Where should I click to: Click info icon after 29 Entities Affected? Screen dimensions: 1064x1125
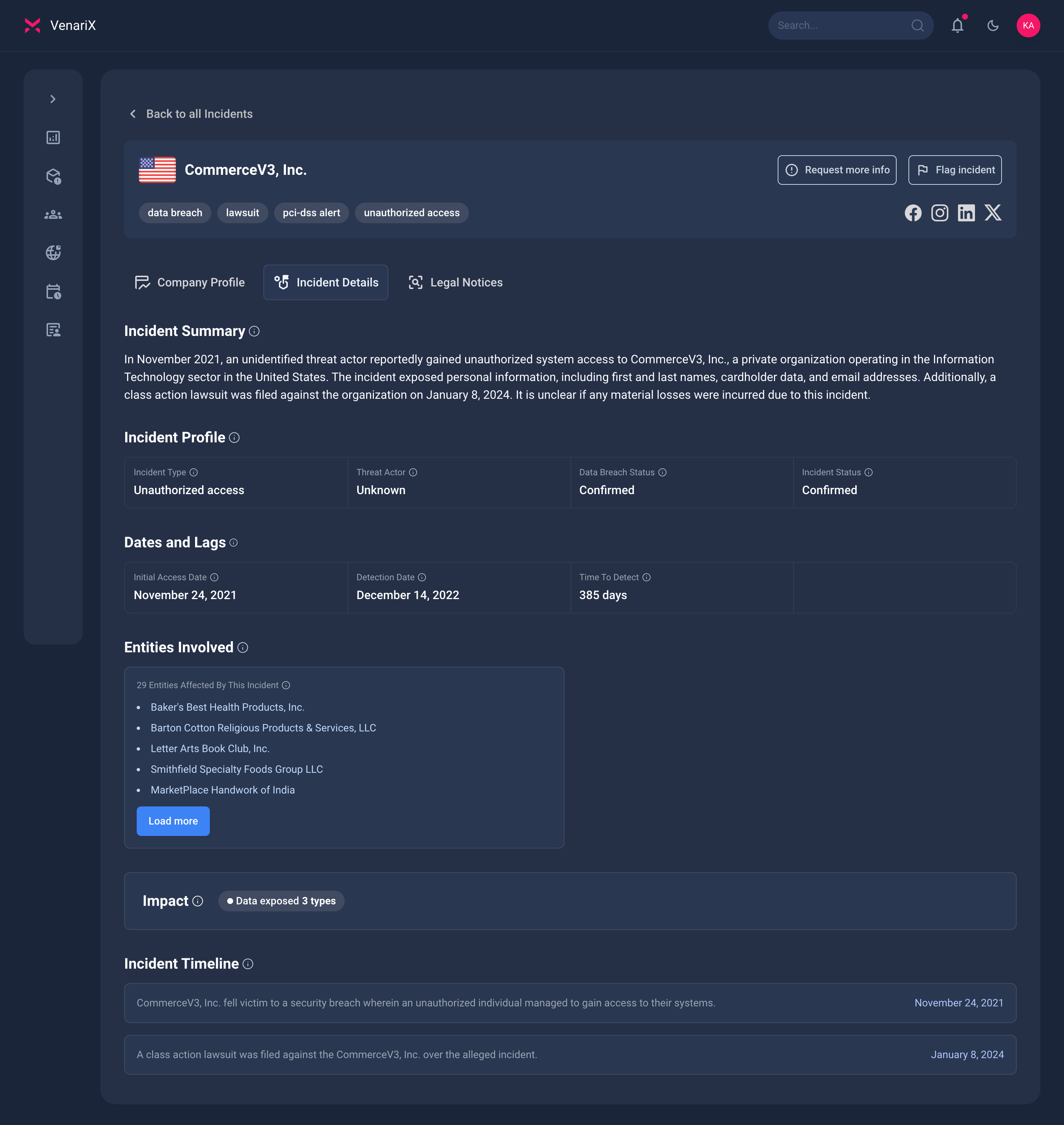click(x=286, y=685)
